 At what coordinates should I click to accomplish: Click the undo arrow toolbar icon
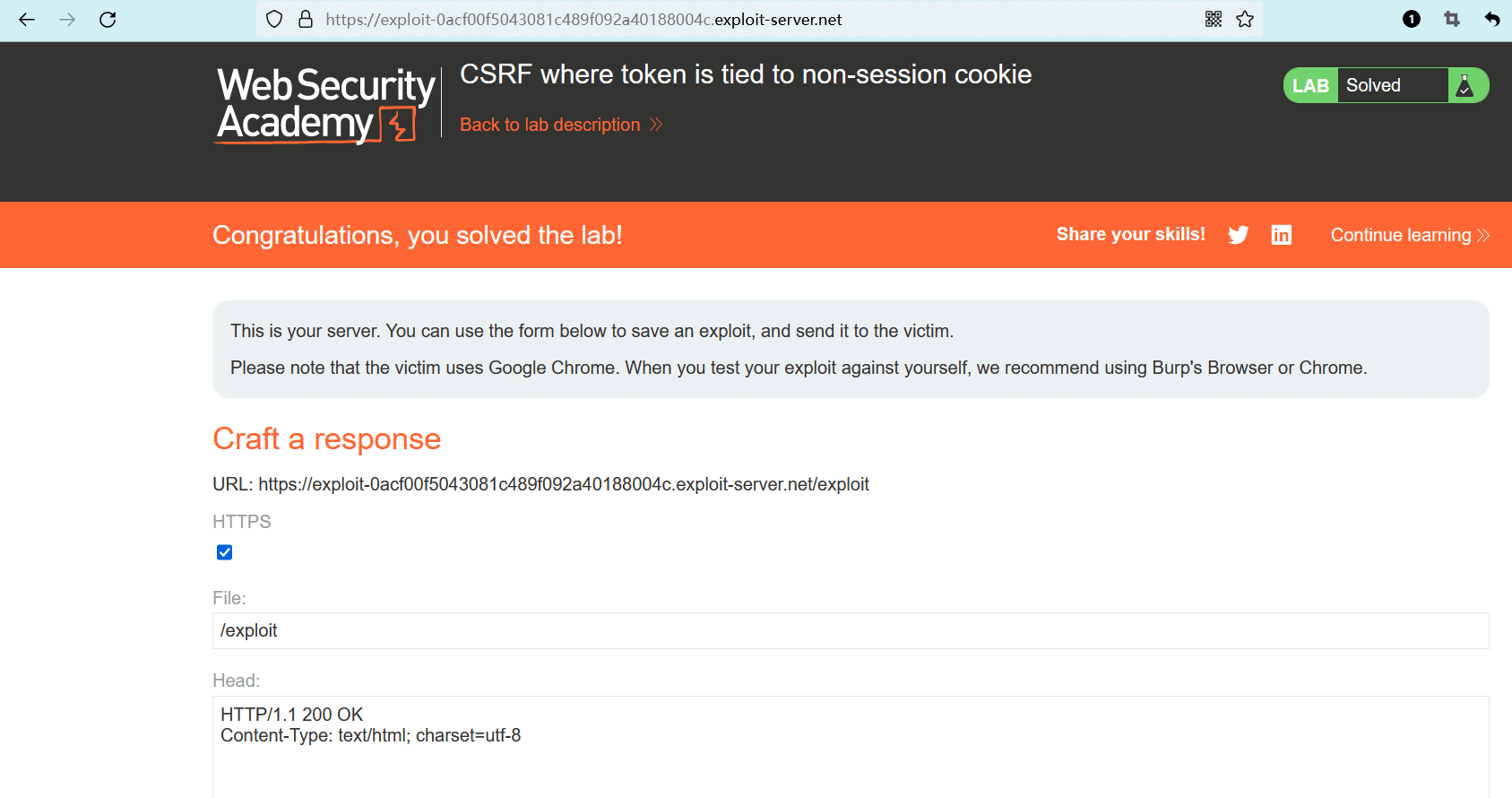[1491, 20]
